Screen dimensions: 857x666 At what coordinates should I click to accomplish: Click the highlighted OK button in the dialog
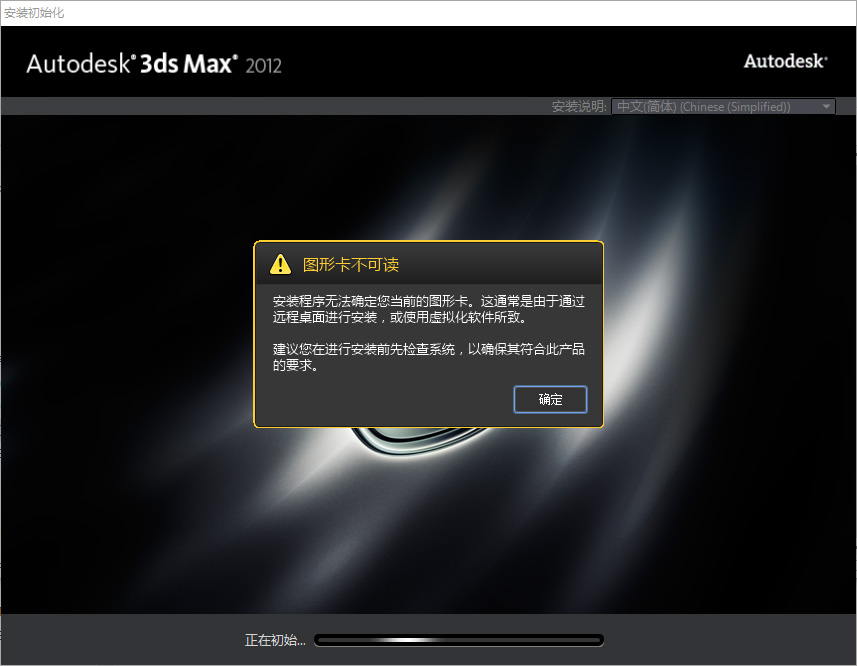click(x=550, y=399)
